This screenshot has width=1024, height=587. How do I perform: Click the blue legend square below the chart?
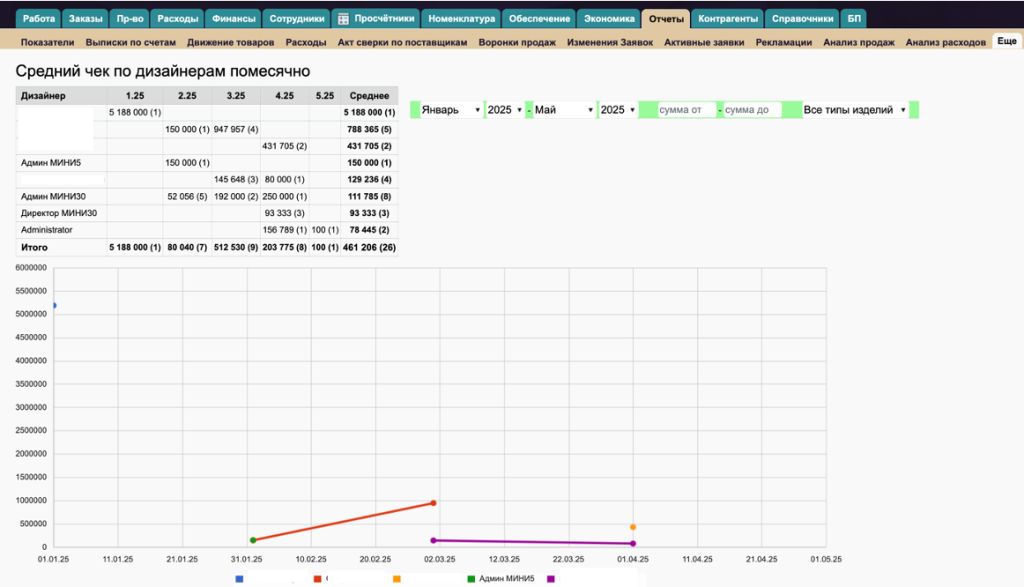click(239, 578)
